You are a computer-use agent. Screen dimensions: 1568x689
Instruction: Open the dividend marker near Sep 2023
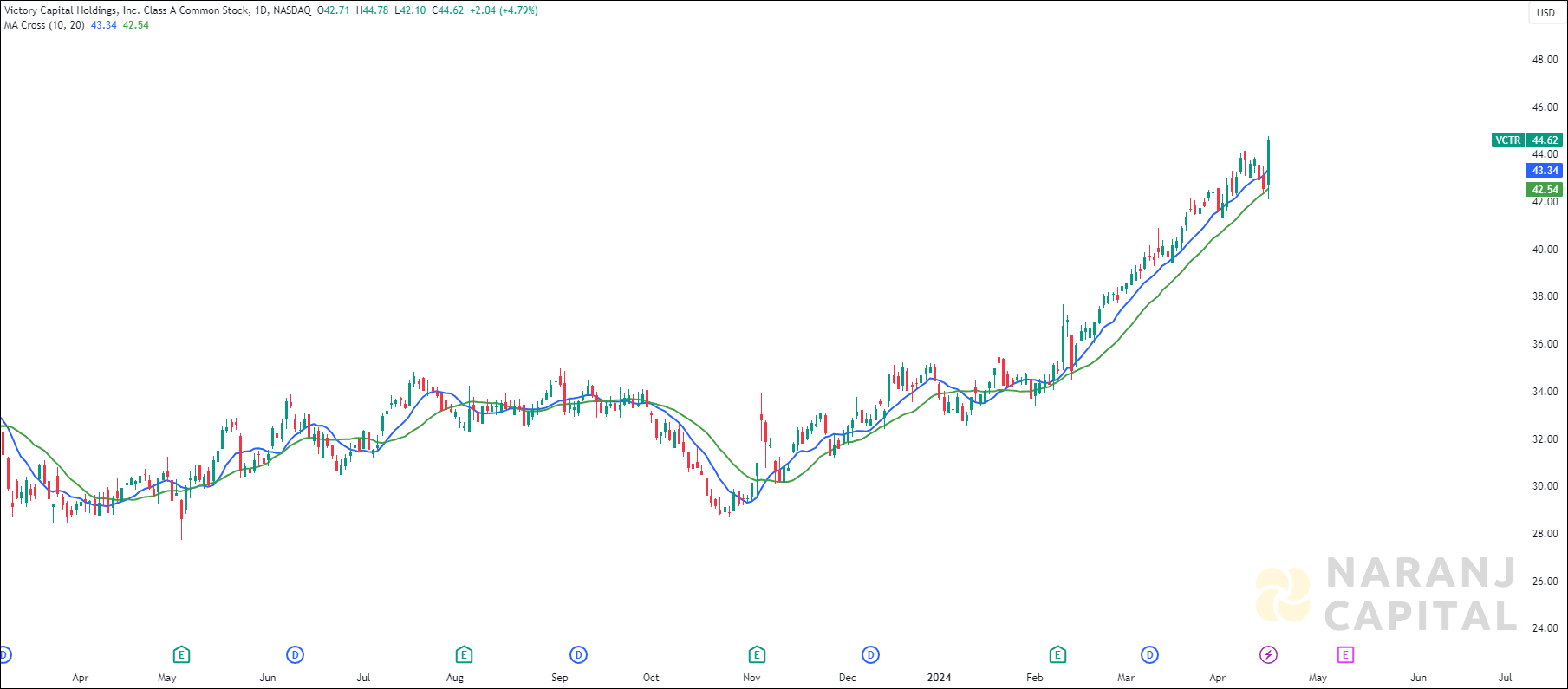tap(579, 654)
